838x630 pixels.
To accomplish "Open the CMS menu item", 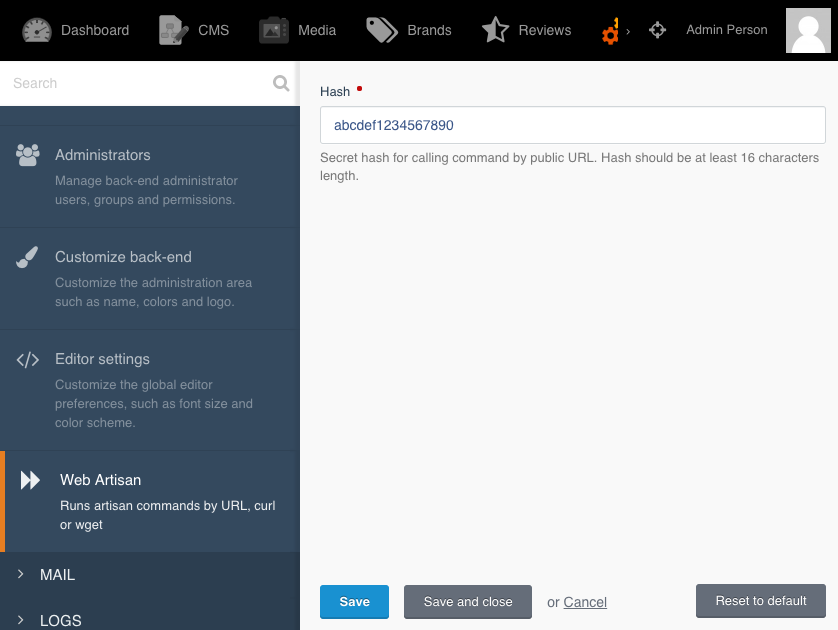I will click(194, 30).
